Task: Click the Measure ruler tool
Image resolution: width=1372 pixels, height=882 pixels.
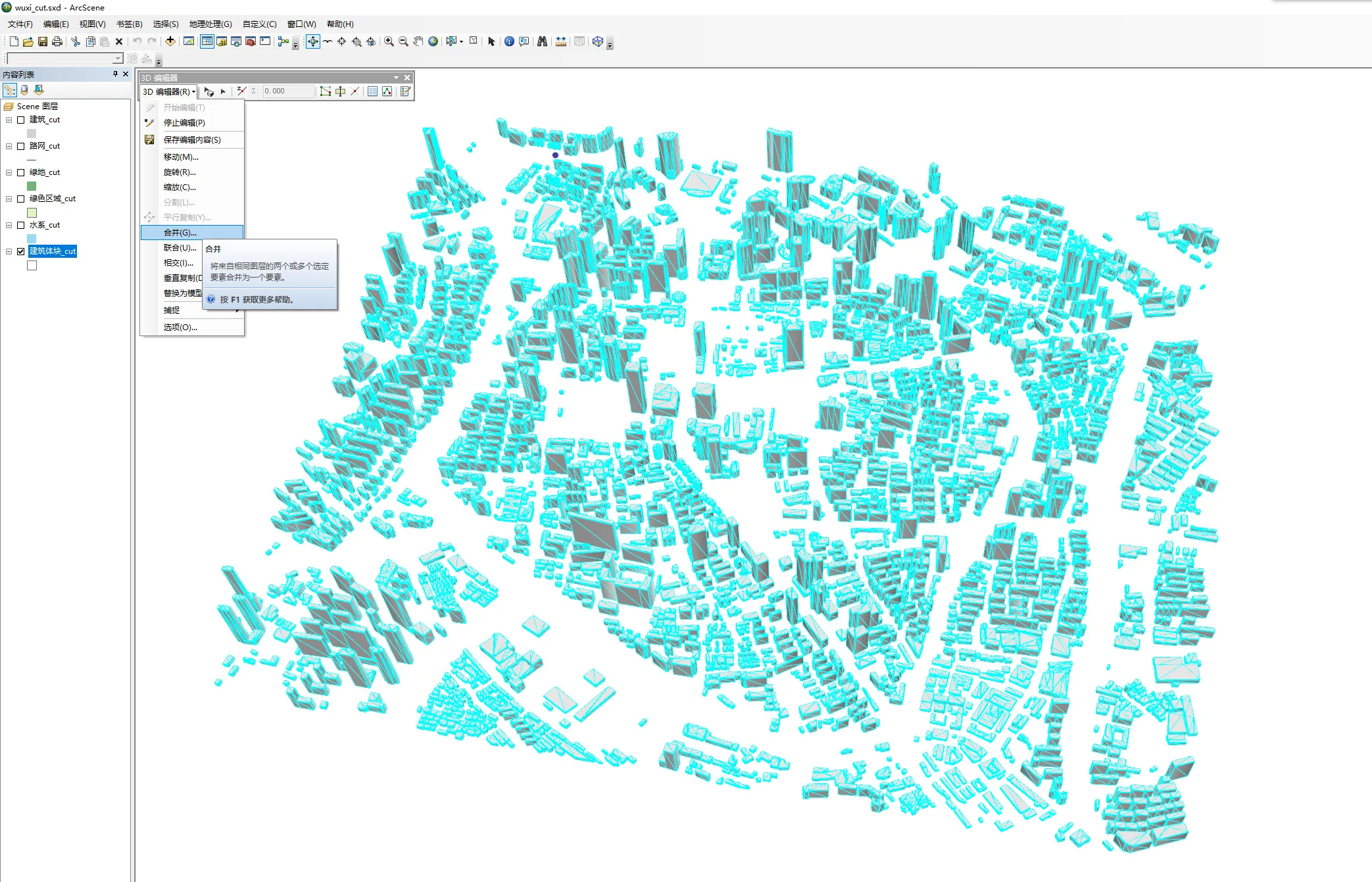Action: pos(561,41)
